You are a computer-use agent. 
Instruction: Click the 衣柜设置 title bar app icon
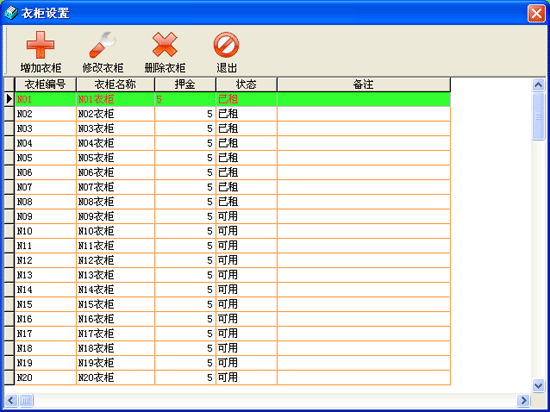click(x=11, y=13)
